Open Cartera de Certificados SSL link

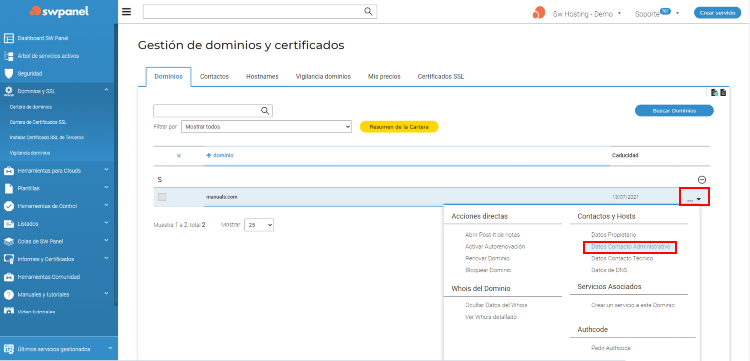(x=38, y=122)
